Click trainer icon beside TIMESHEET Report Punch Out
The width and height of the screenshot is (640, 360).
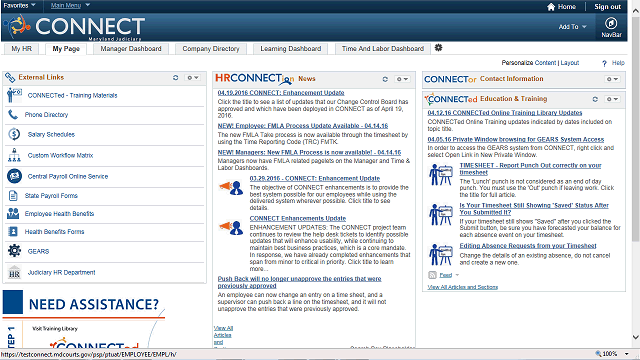[441, 174]
